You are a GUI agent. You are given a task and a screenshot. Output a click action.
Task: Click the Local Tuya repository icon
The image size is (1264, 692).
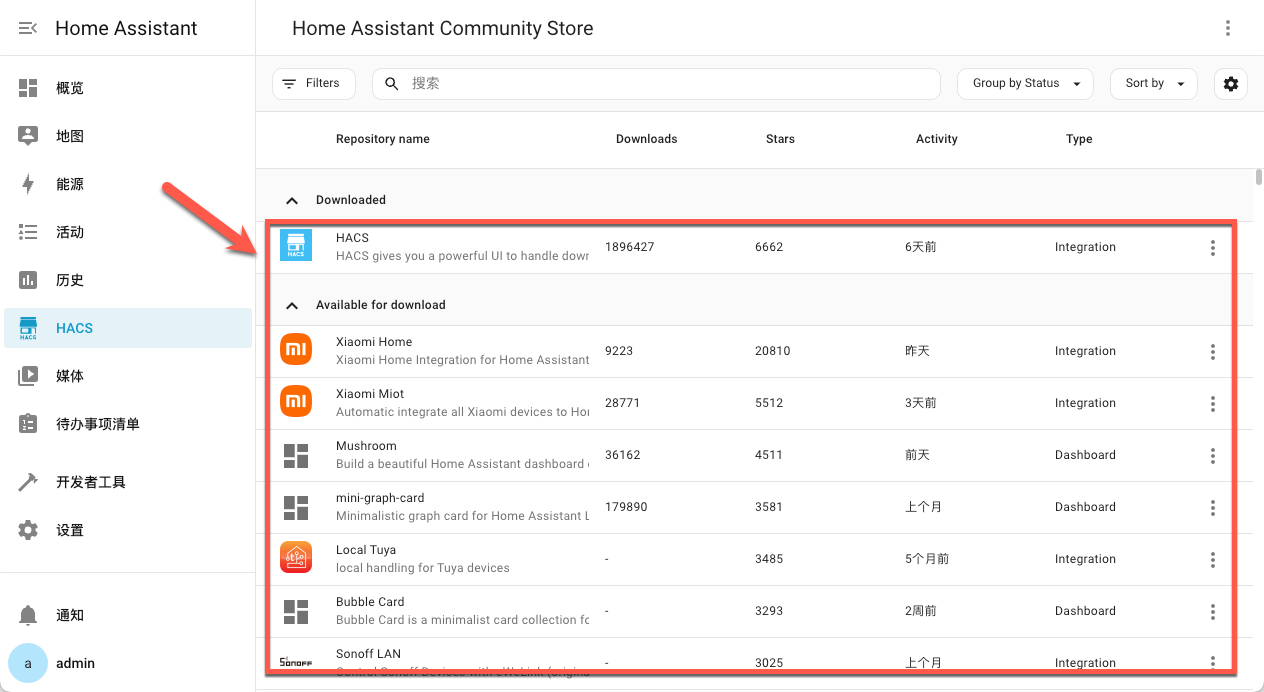pyautogui.click(x=296, y=557)
